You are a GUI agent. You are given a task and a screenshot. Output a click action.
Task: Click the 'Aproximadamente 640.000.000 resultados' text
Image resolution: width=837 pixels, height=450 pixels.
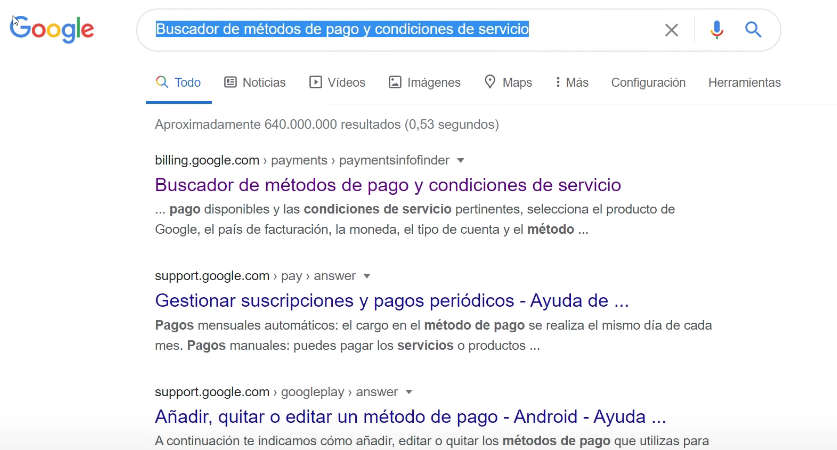(327, 124)
